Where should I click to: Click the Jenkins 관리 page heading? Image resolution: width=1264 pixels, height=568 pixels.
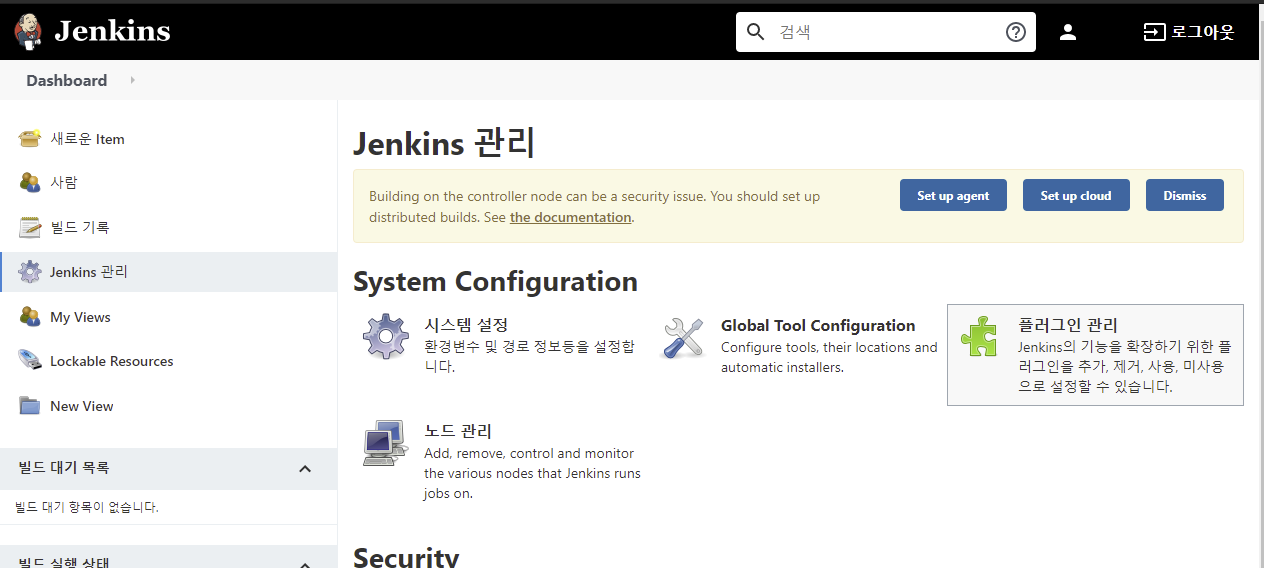[x=444, y=143]
